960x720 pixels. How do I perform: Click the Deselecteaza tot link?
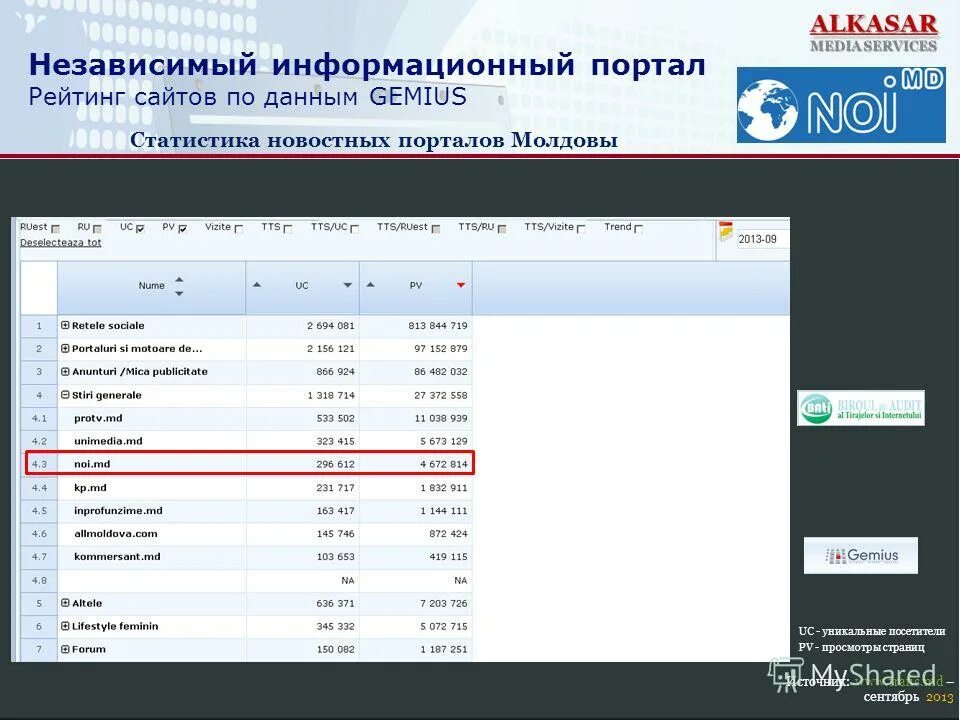[x=62, y=241]
